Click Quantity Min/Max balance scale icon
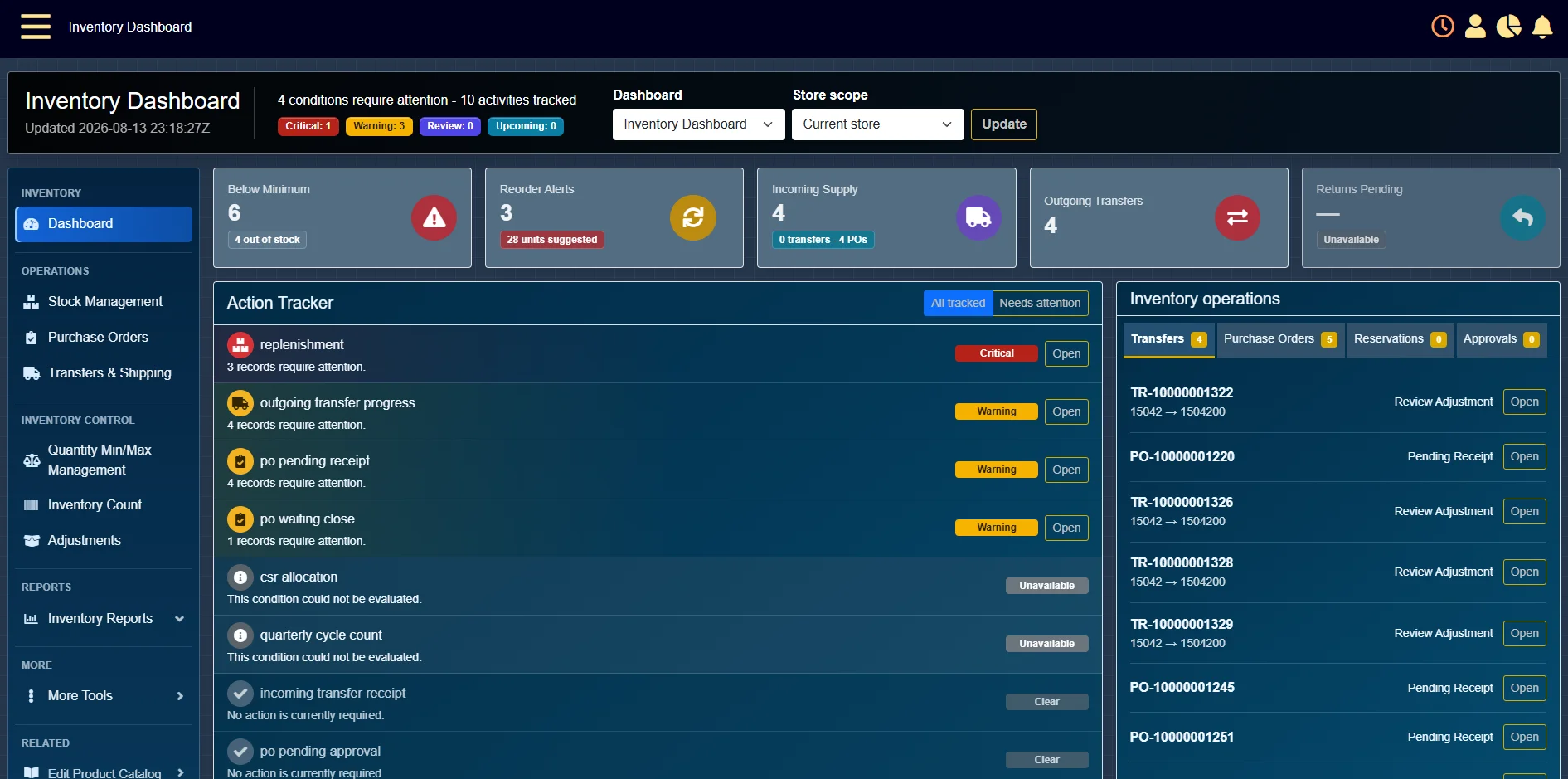Screen dimensions: 1568x779 pos(32,460)
